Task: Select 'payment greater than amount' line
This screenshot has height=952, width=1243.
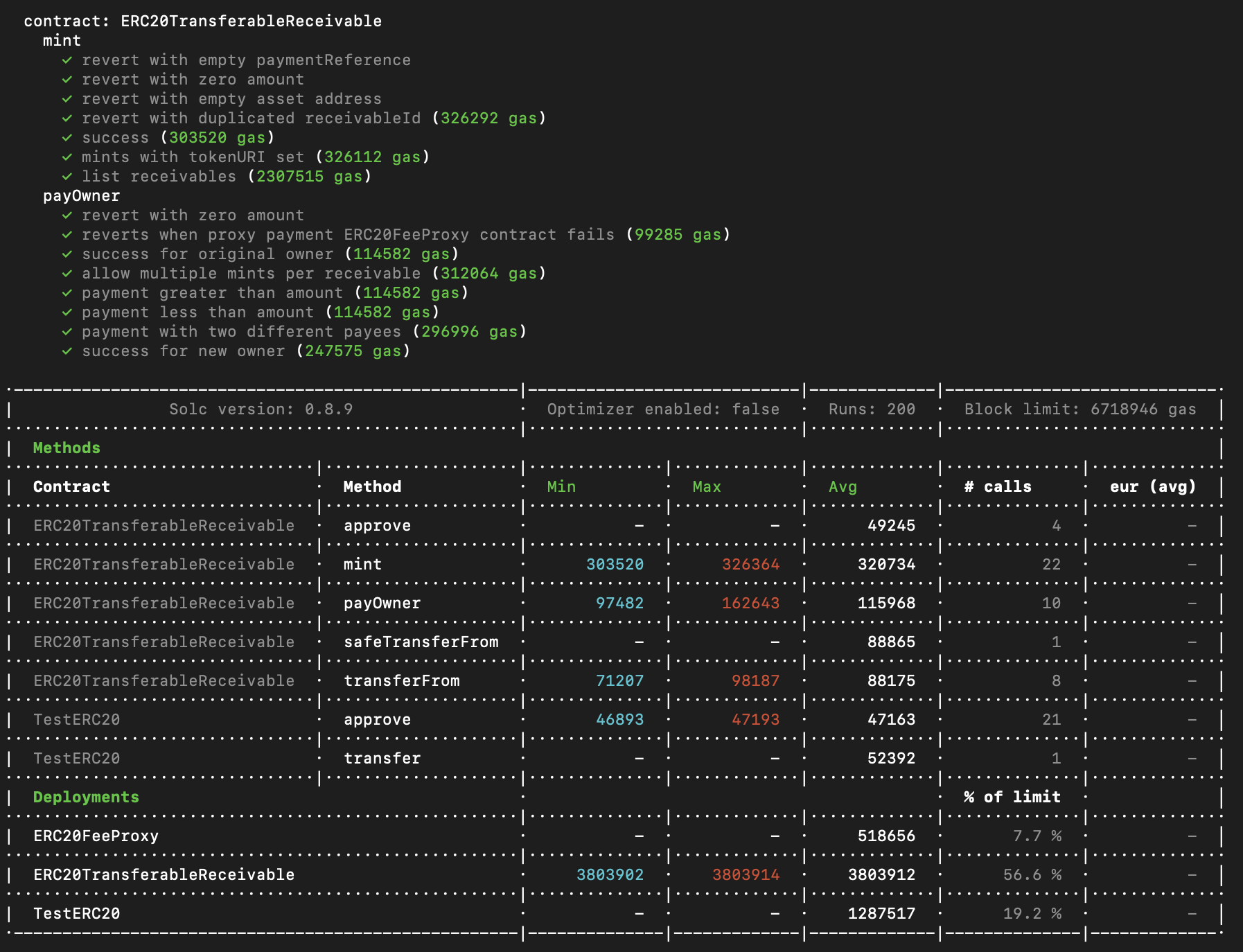Action: (x=212, y=293)
